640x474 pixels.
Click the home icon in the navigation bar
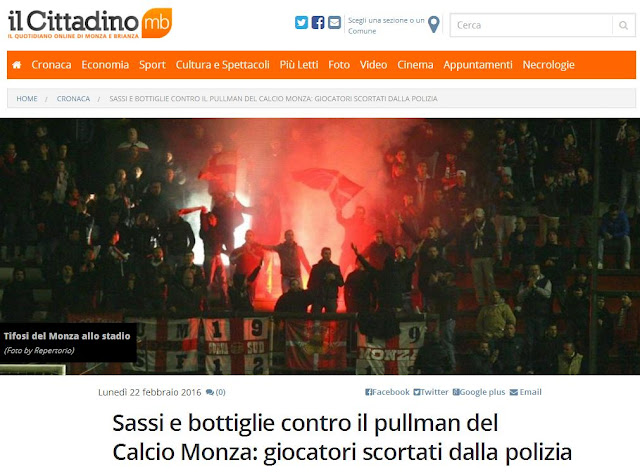click(17, 65)
